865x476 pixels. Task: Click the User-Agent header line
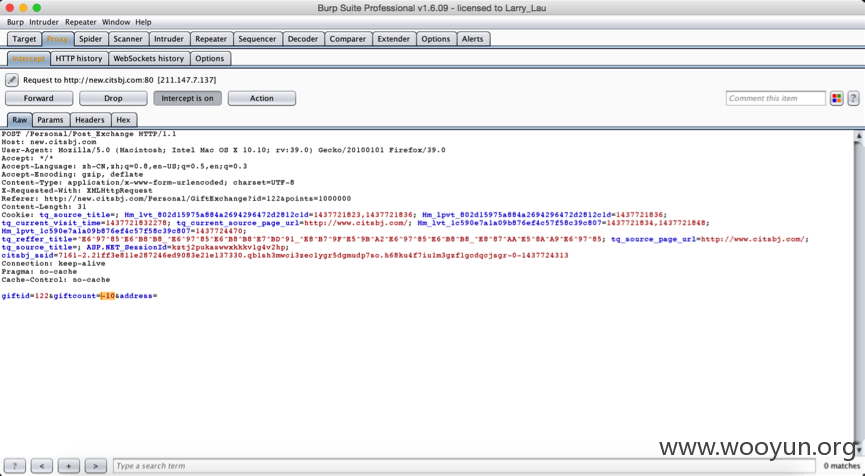[223, 150]
